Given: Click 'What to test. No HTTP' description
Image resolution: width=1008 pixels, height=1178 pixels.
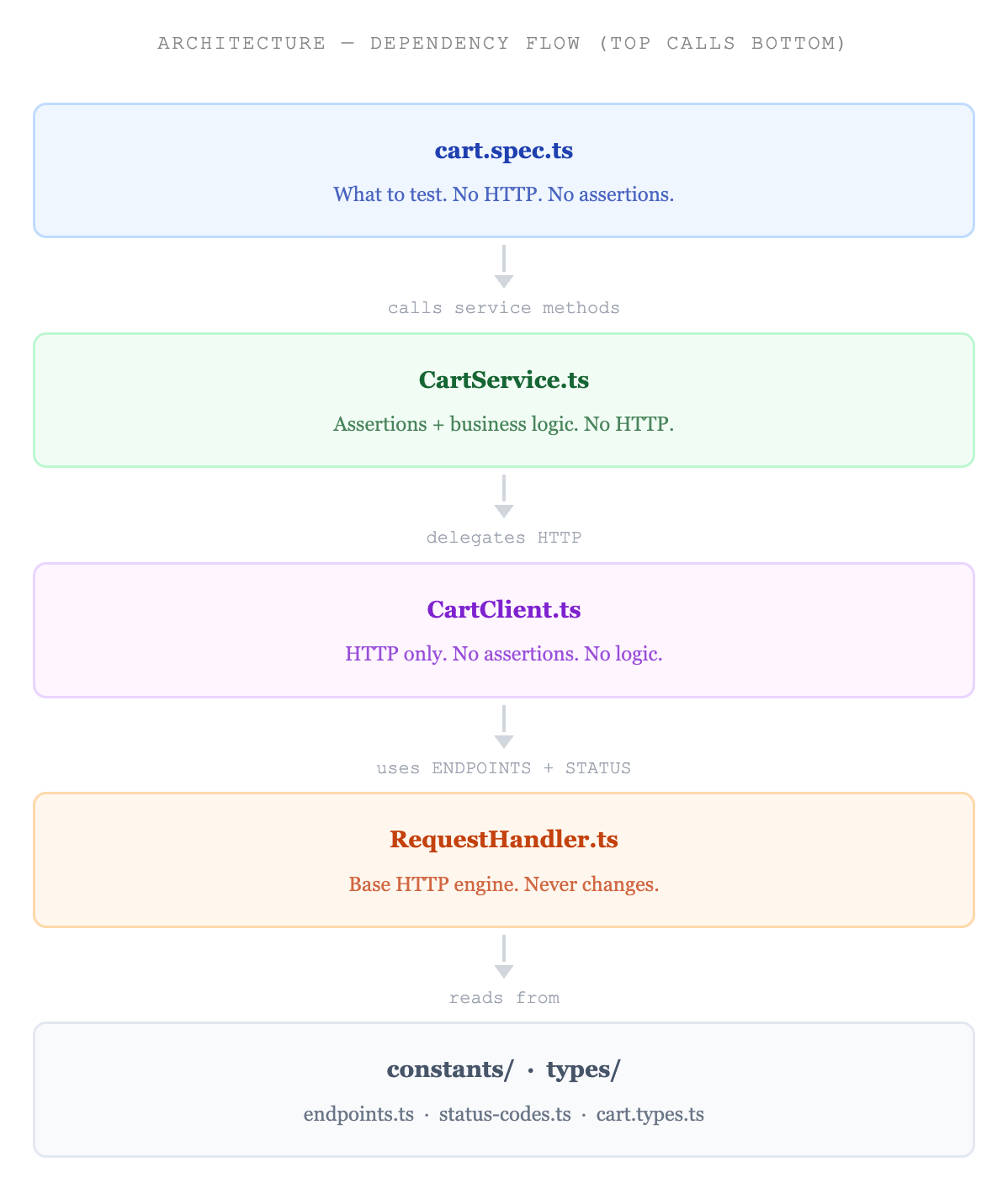Looking at the screenshot, I should point(504,194).
